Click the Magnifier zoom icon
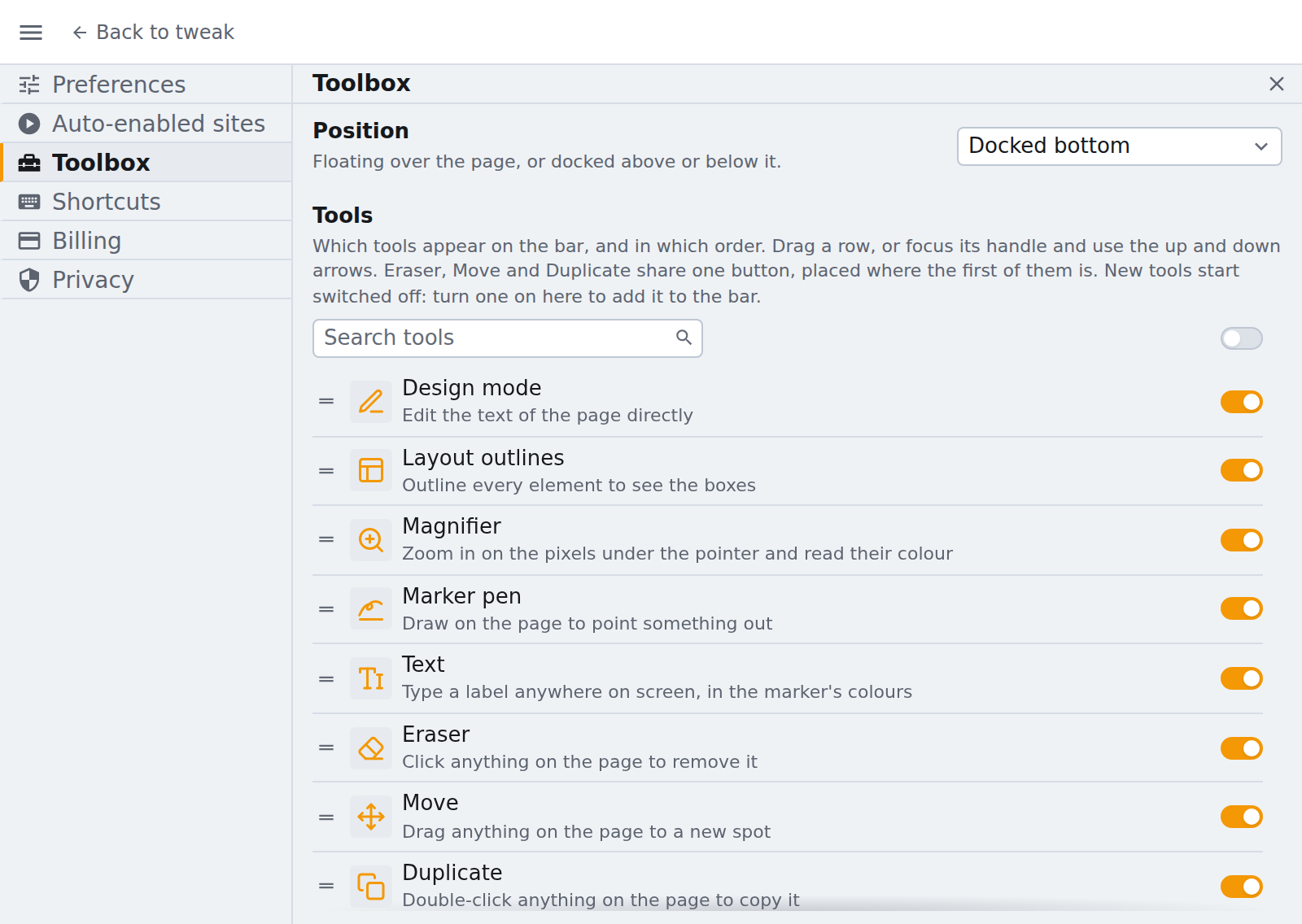Screen dimensions: 1302x924 (371, 540)
